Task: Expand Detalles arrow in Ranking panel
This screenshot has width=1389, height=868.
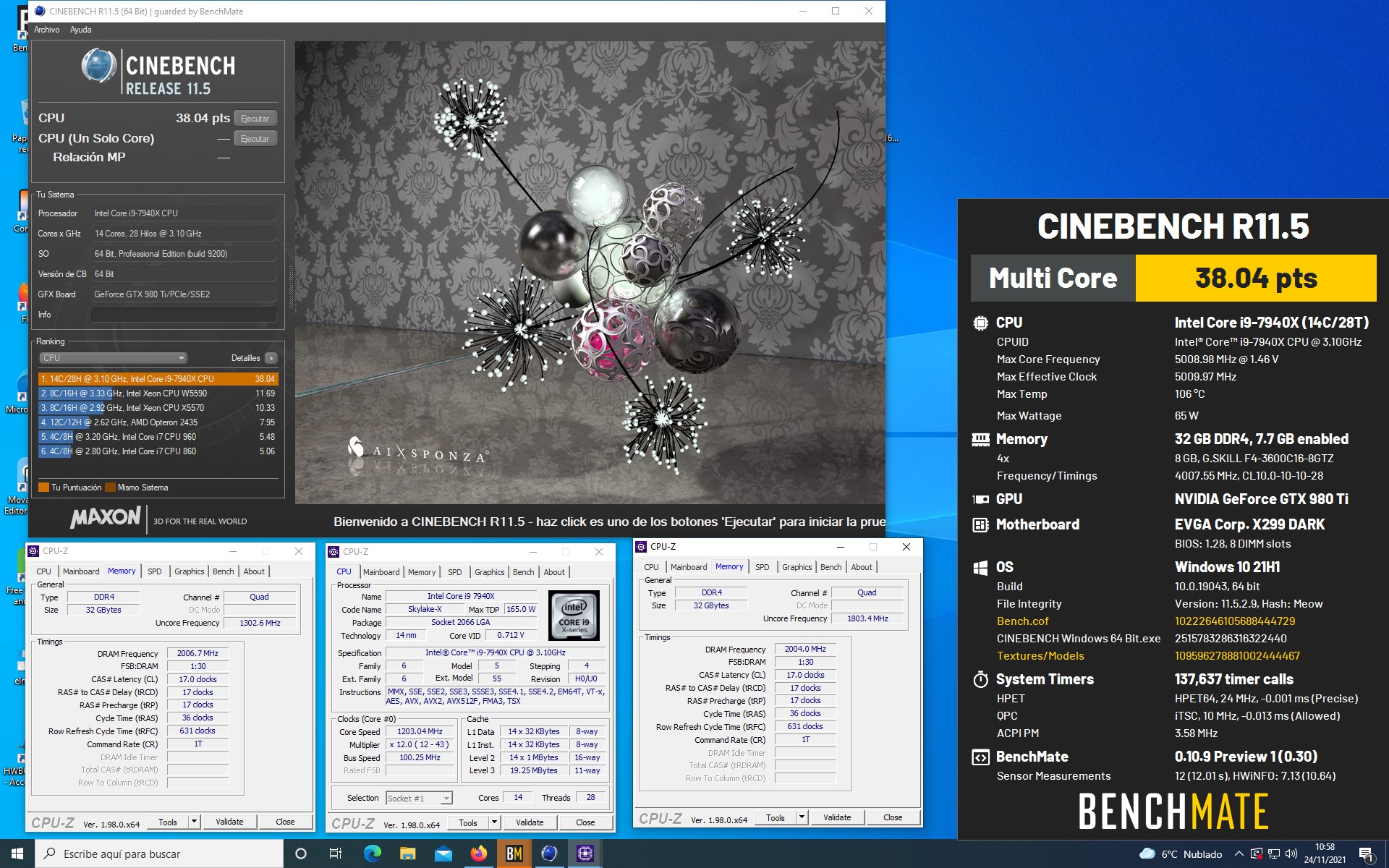Action: 271,358
